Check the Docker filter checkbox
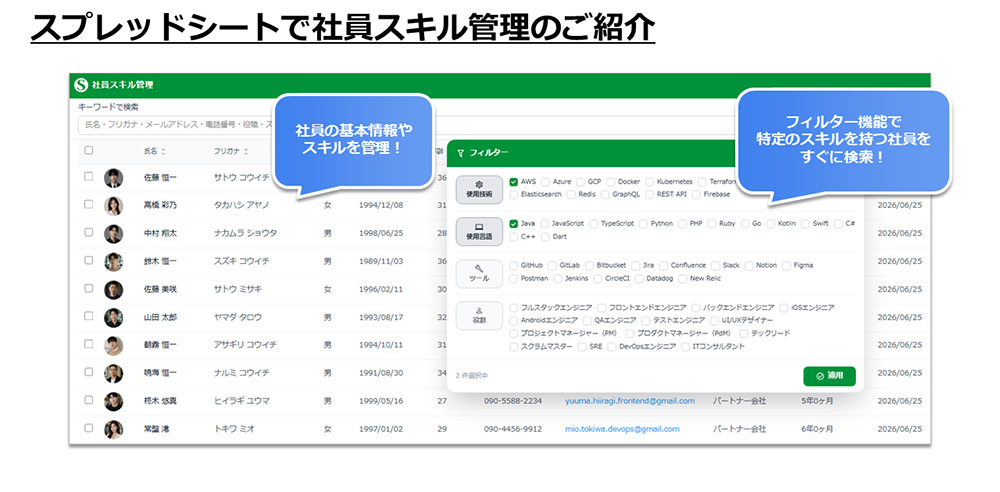This screenshot has width=1000, height=492. (x=611, y=182)
